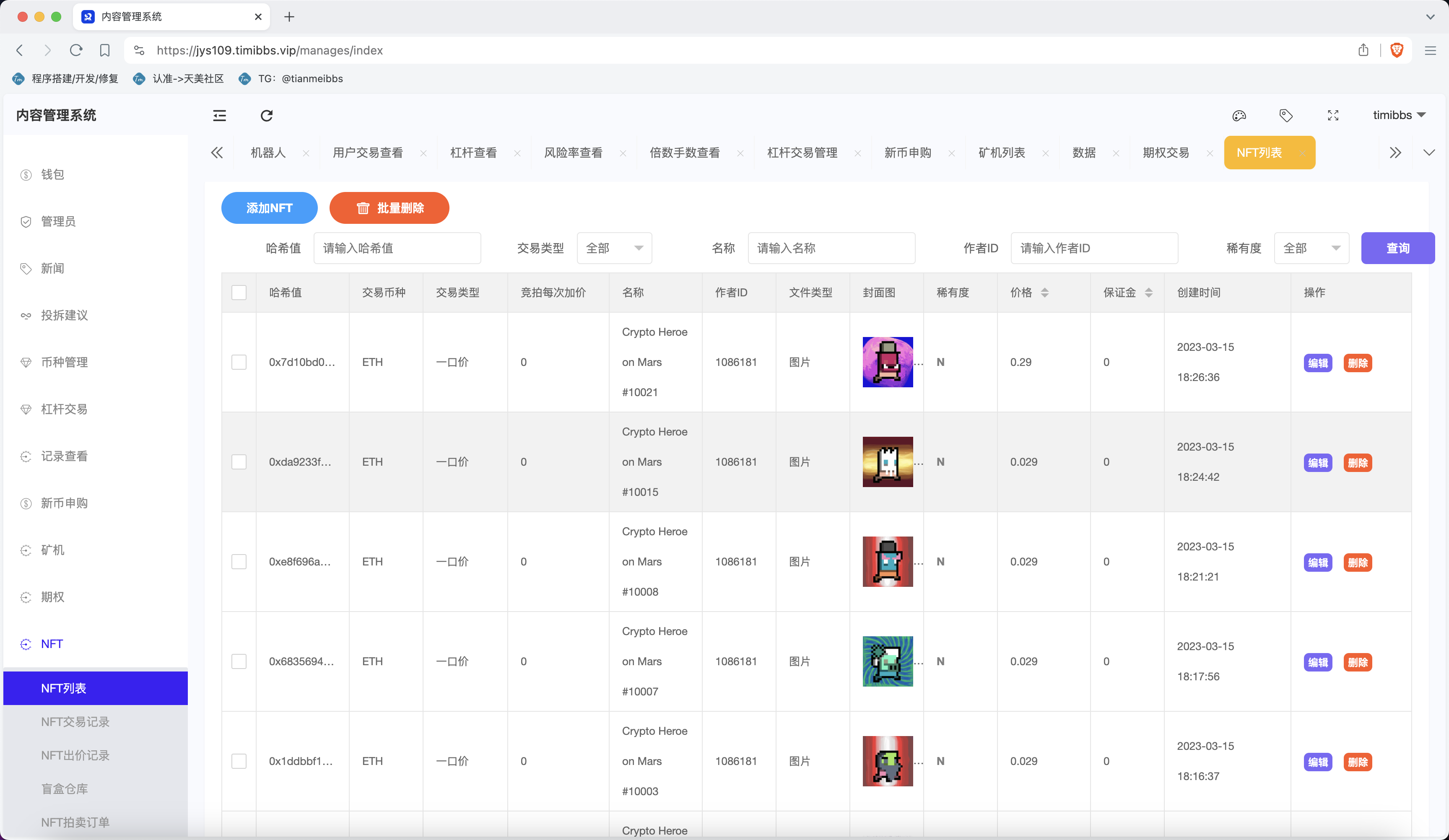The image size is (1449, 840).
Task: Open the 交易类型 dropdown
Action: point(613,249)
